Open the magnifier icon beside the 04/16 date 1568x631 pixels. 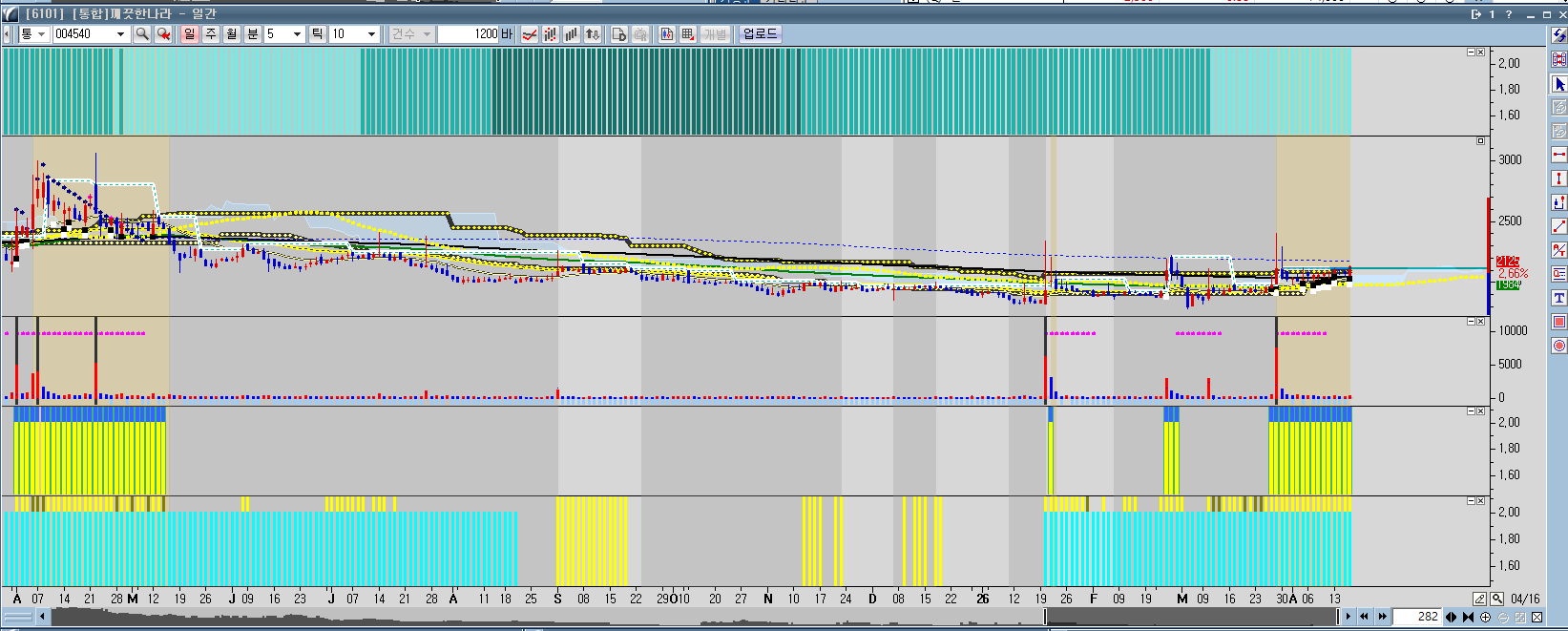(x=1497, y=599)
